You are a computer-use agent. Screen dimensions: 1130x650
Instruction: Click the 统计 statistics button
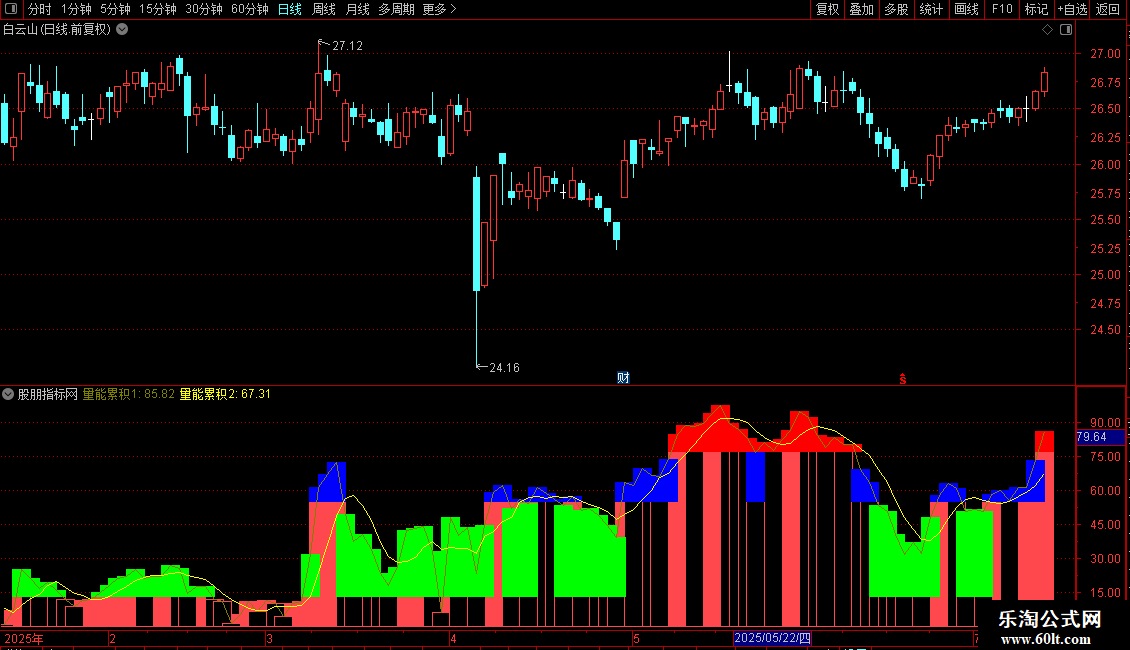pyautogui.click(x=930, y=9)
